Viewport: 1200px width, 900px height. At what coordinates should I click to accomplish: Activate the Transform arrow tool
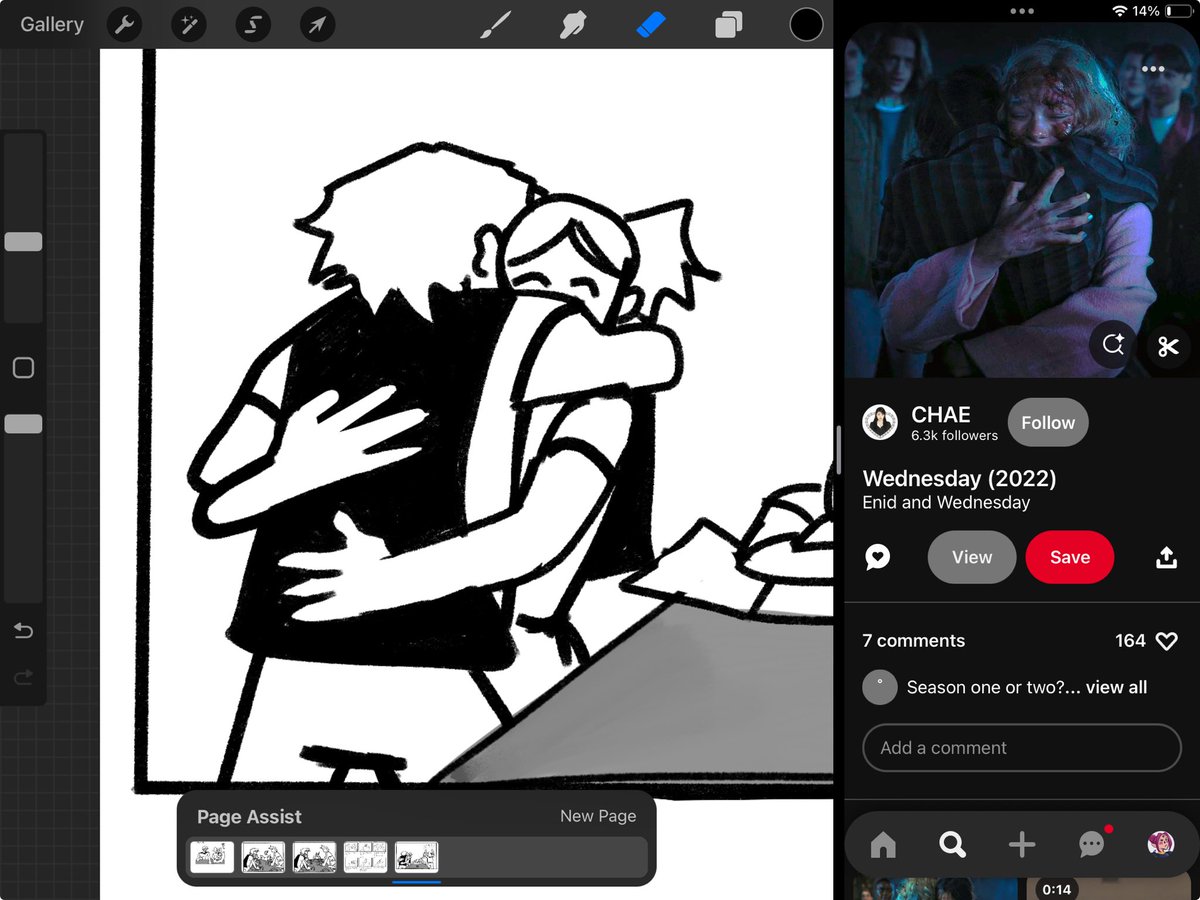(x=316, y=24)
